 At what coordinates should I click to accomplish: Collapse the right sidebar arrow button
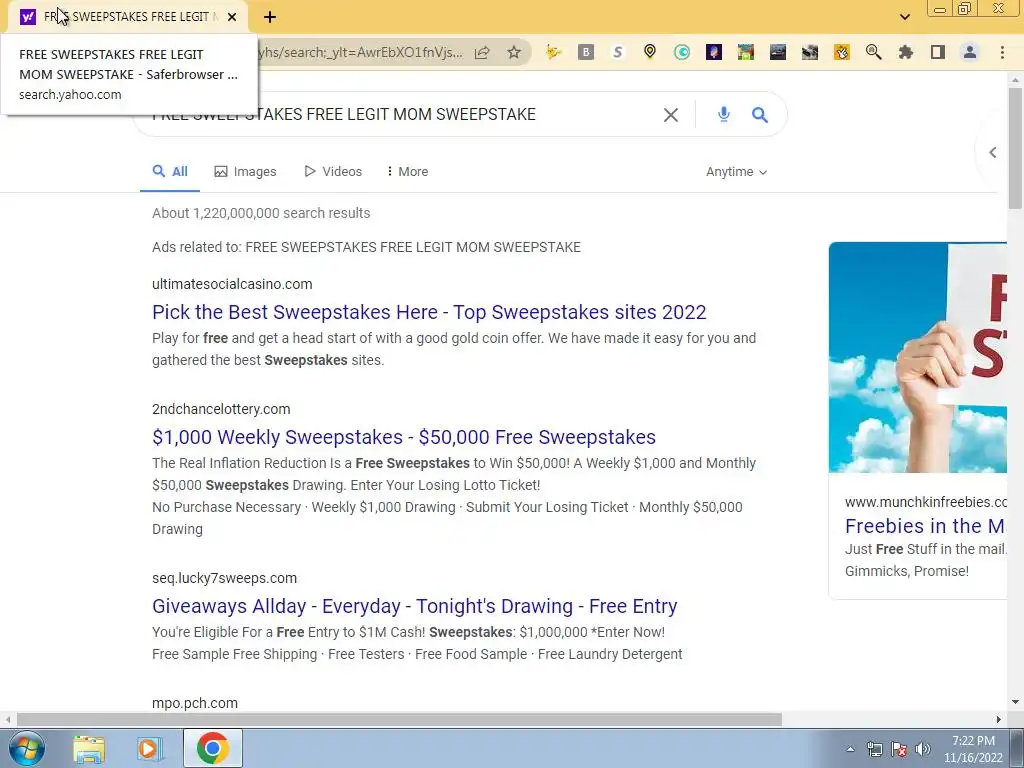tap(993, 152)
